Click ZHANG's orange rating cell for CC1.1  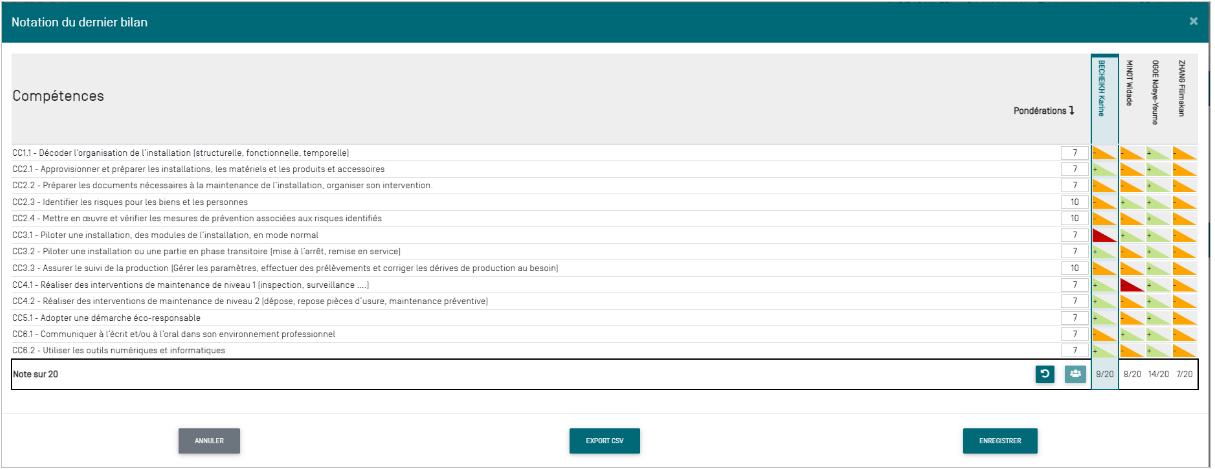(1184, 153)
